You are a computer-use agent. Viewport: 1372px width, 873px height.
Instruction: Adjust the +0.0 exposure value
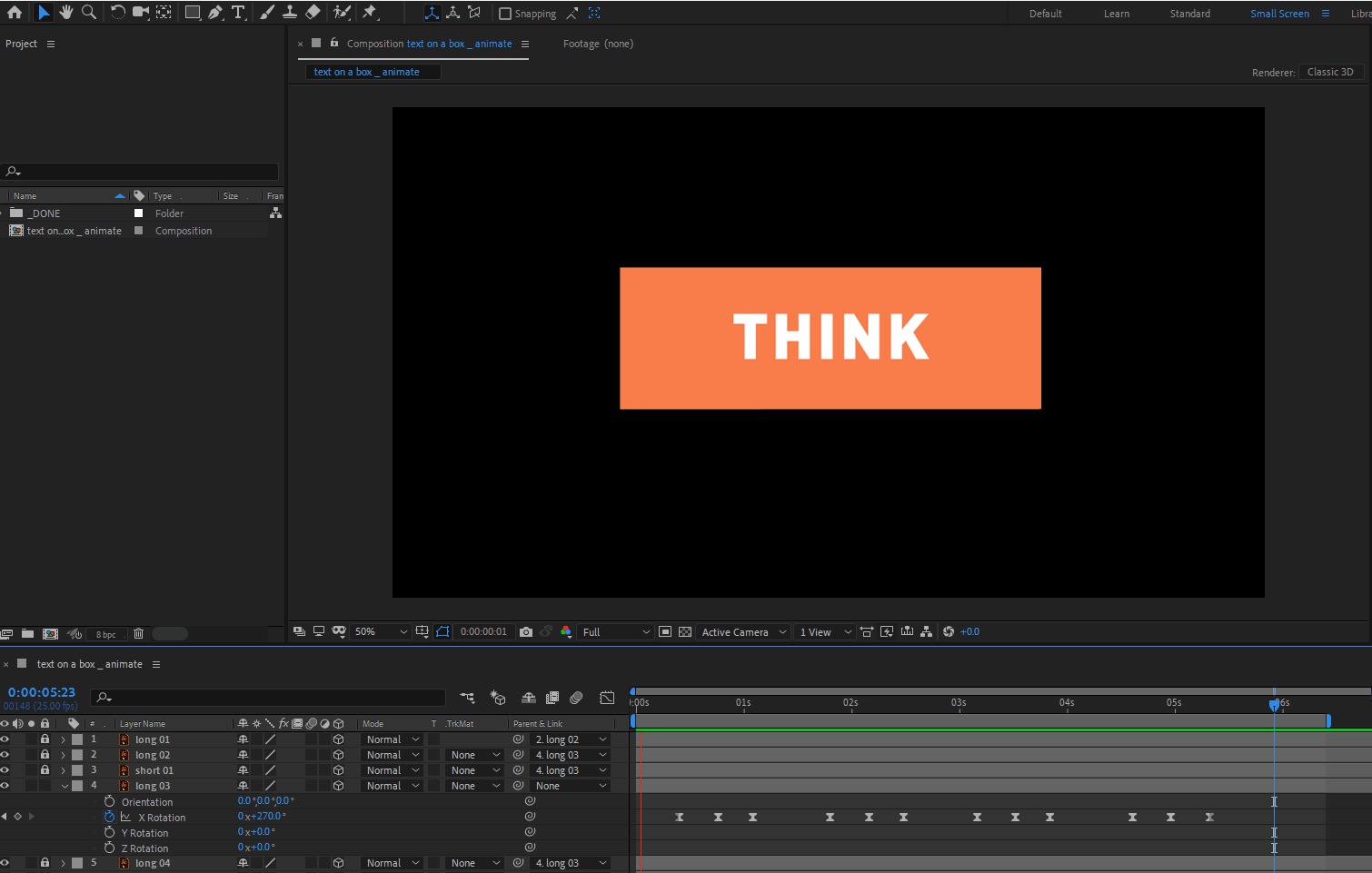970,632
